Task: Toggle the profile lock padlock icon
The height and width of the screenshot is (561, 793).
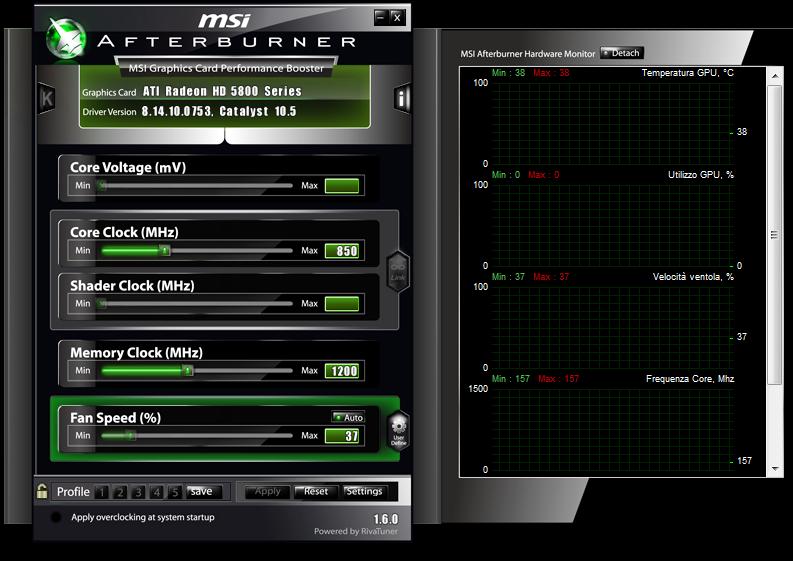Action: coord(42,491)
